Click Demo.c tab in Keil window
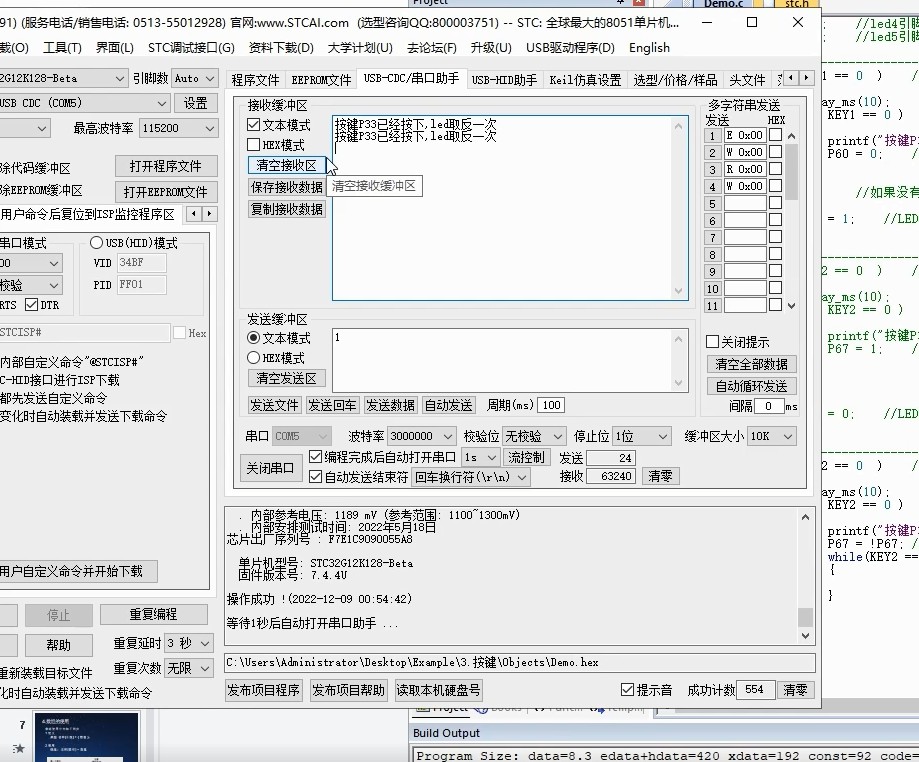The width and height of the screenshot is (919, 762). 723,4
